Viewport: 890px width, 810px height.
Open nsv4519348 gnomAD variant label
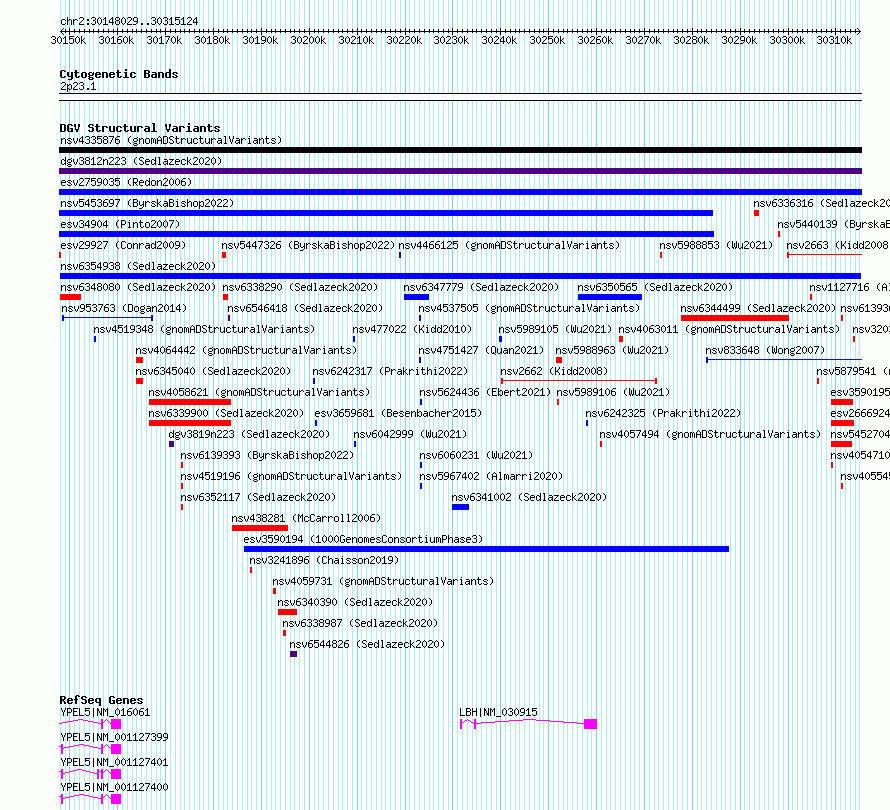[204, 329]
